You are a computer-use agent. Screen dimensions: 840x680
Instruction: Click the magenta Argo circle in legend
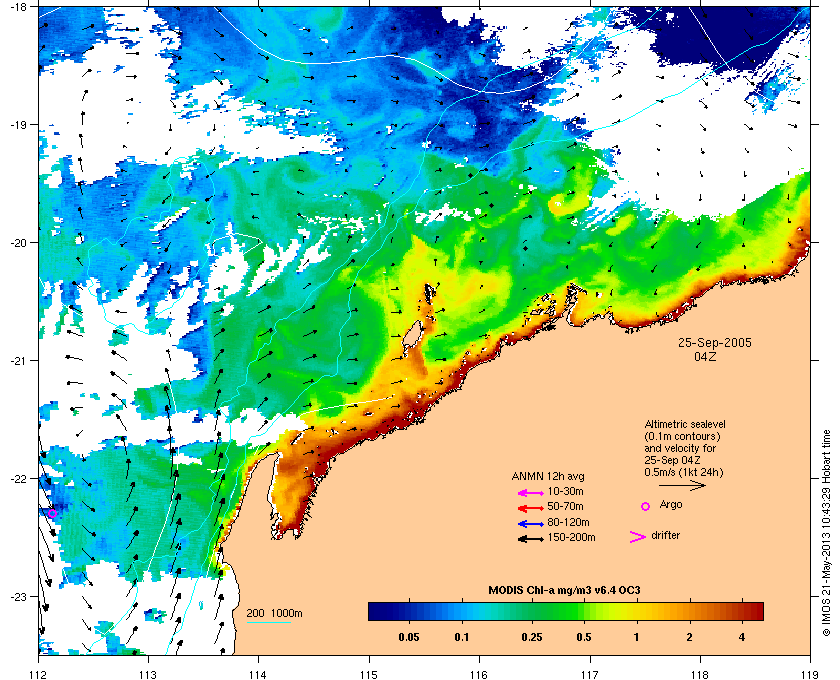point(646,506)
